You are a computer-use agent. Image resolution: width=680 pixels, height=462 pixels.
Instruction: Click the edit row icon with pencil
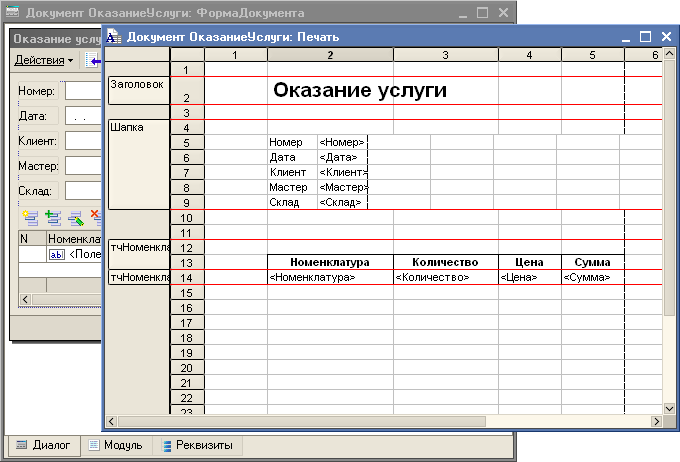coord(74,216)
